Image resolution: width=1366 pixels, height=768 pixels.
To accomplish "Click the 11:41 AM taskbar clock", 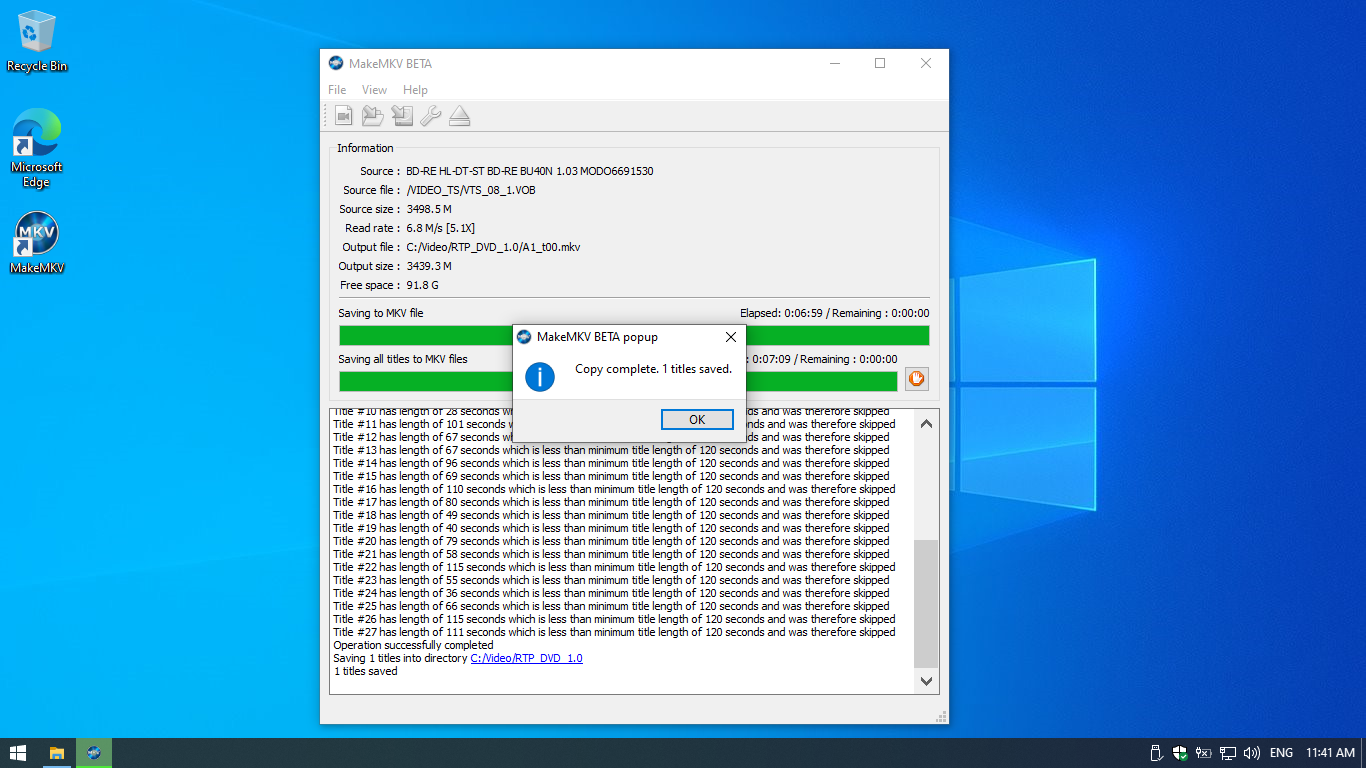I will pos(1330,753).
